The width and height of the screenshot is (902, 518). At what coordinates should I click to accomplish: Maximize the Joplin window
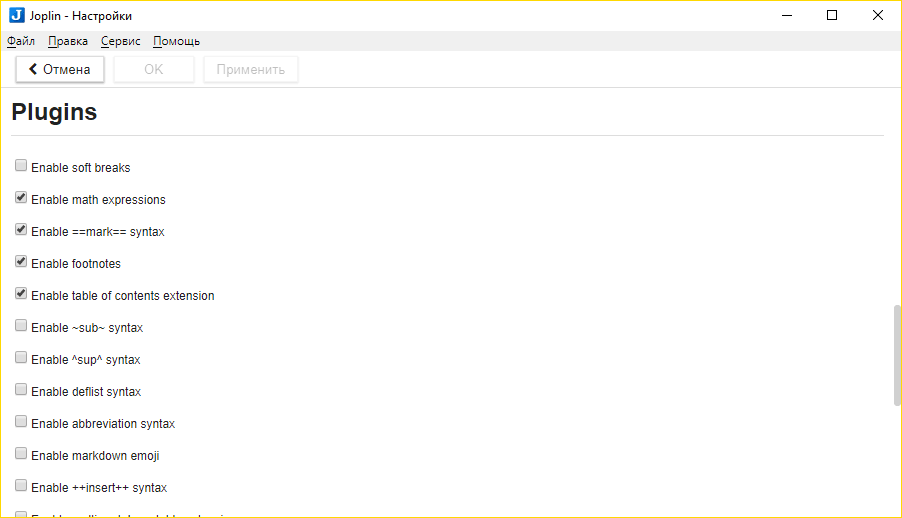832,16
